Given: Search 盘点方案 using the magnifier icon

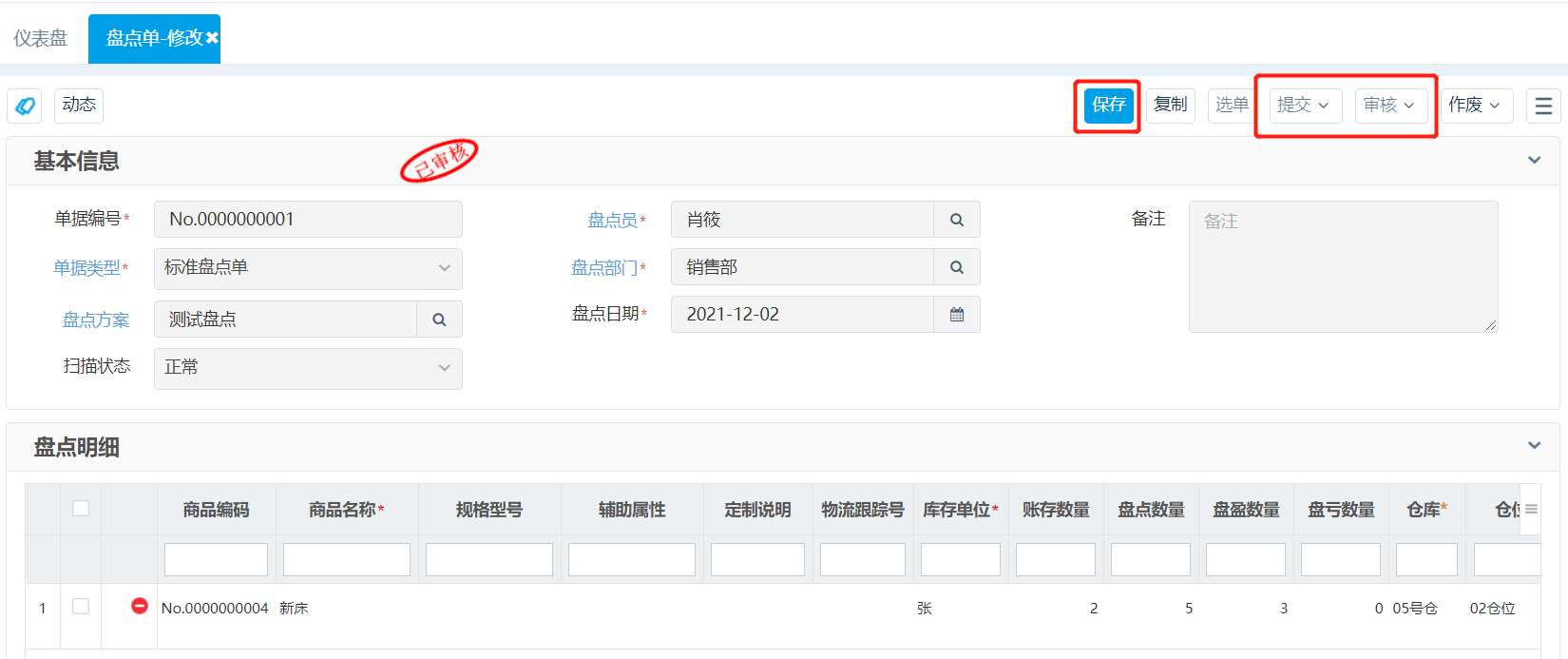Looking at the screenshot, I should tap(439, 320).
